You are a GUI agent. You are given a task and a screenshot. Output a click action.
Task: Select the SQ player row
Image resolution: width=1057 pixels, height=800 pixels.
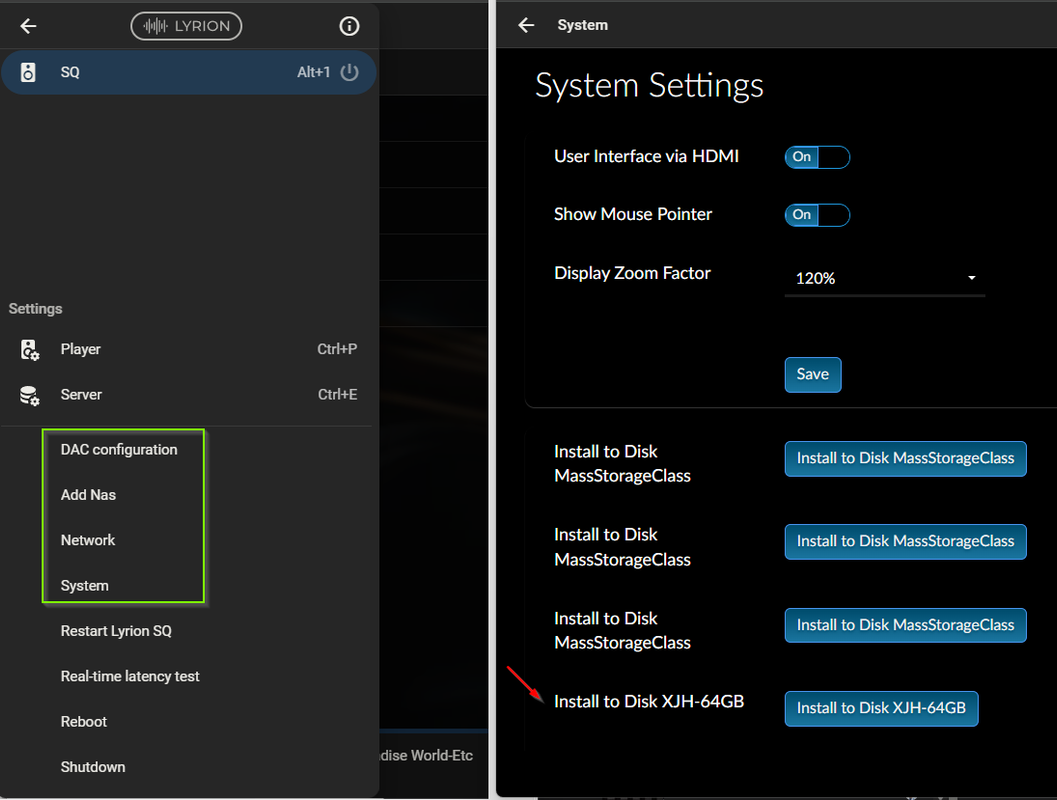[x=189, y=72]
